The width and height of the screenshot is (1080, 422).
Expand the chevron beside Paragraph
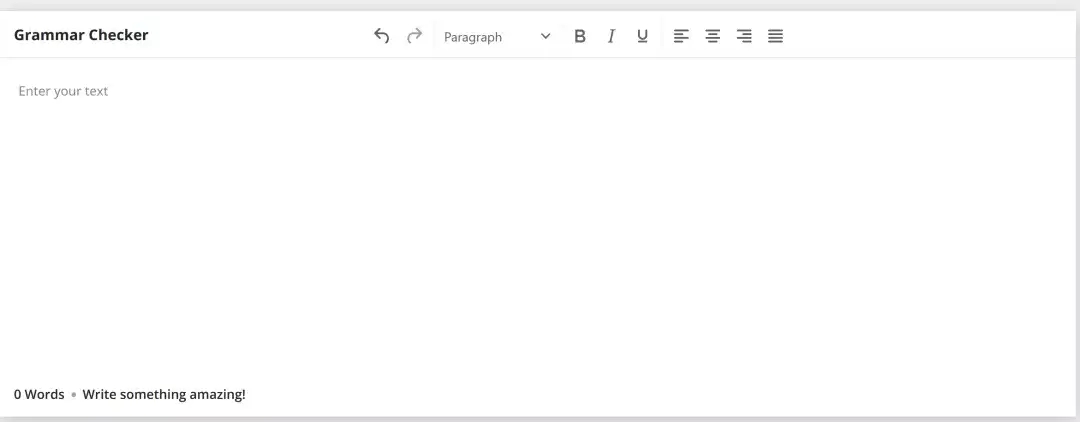coord(545,36)
